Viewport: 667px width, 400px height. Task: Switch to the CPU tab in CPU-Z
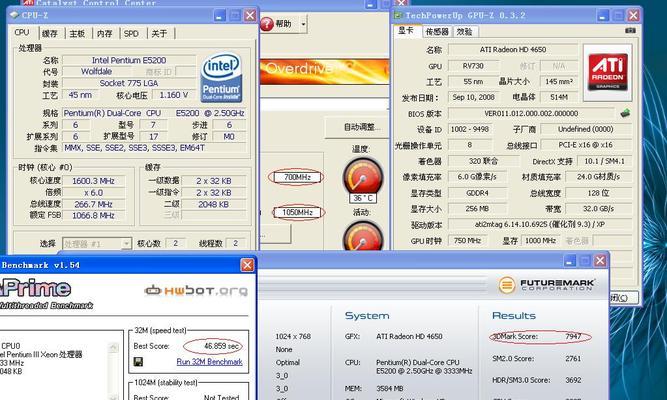22,33
